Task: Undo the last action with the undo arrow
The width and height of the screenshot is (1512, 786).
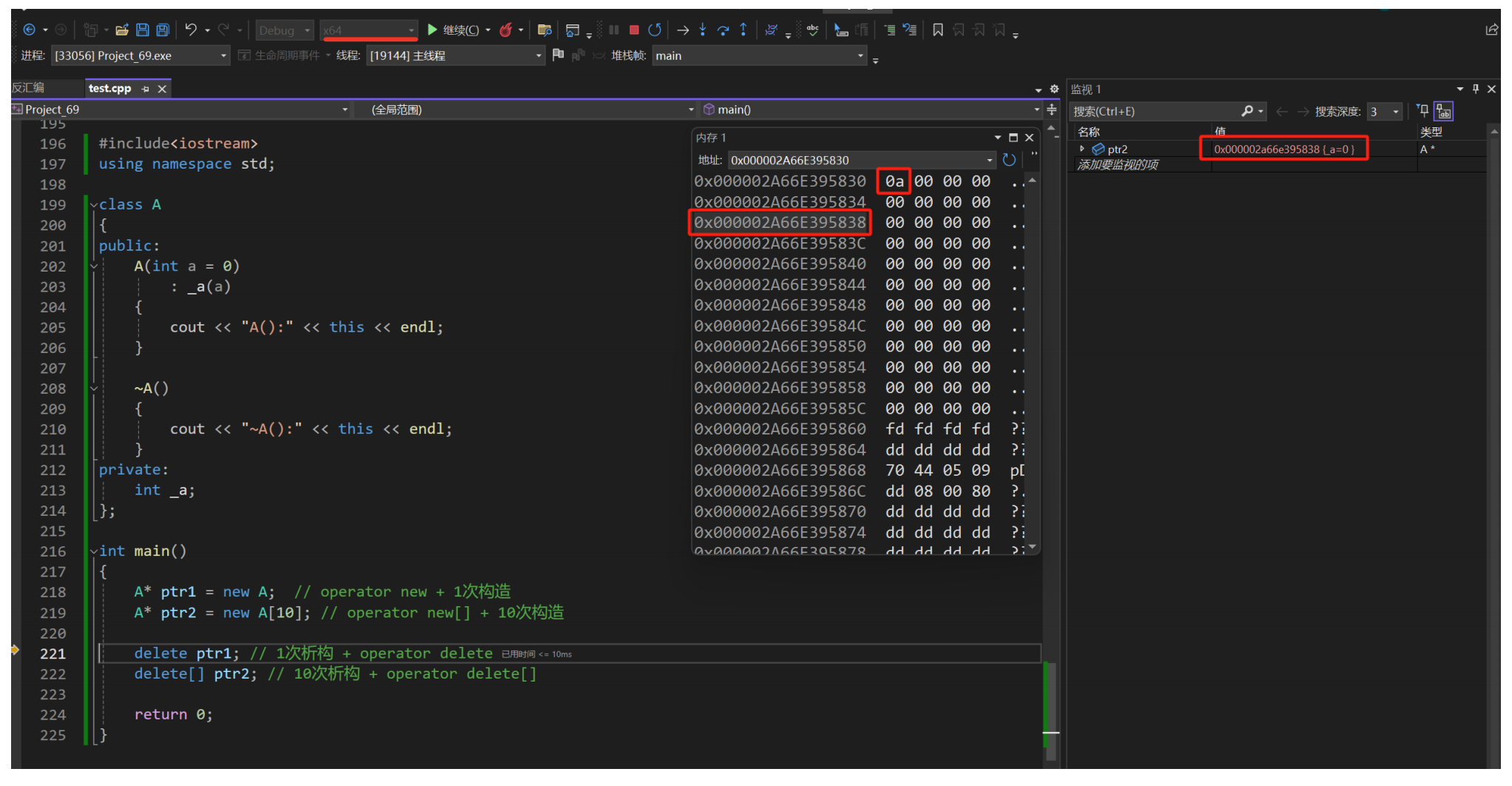Action: tap(191, 30)
